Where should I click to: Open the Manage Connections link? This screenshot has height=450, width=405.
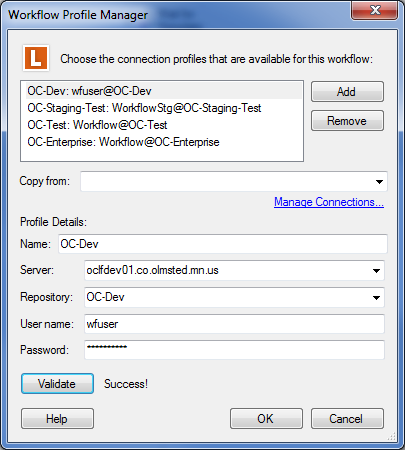point(329,202)
